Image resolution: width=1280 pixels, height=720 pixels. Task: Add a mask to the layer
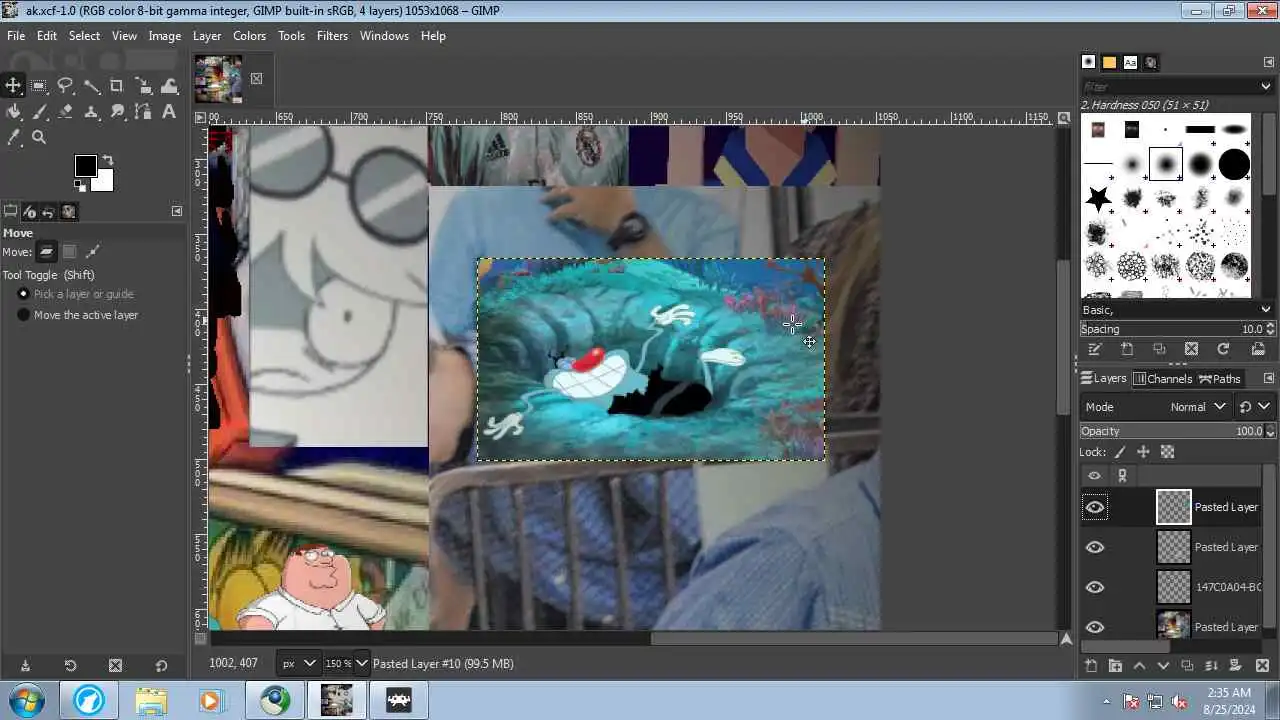click(1235, 666)
